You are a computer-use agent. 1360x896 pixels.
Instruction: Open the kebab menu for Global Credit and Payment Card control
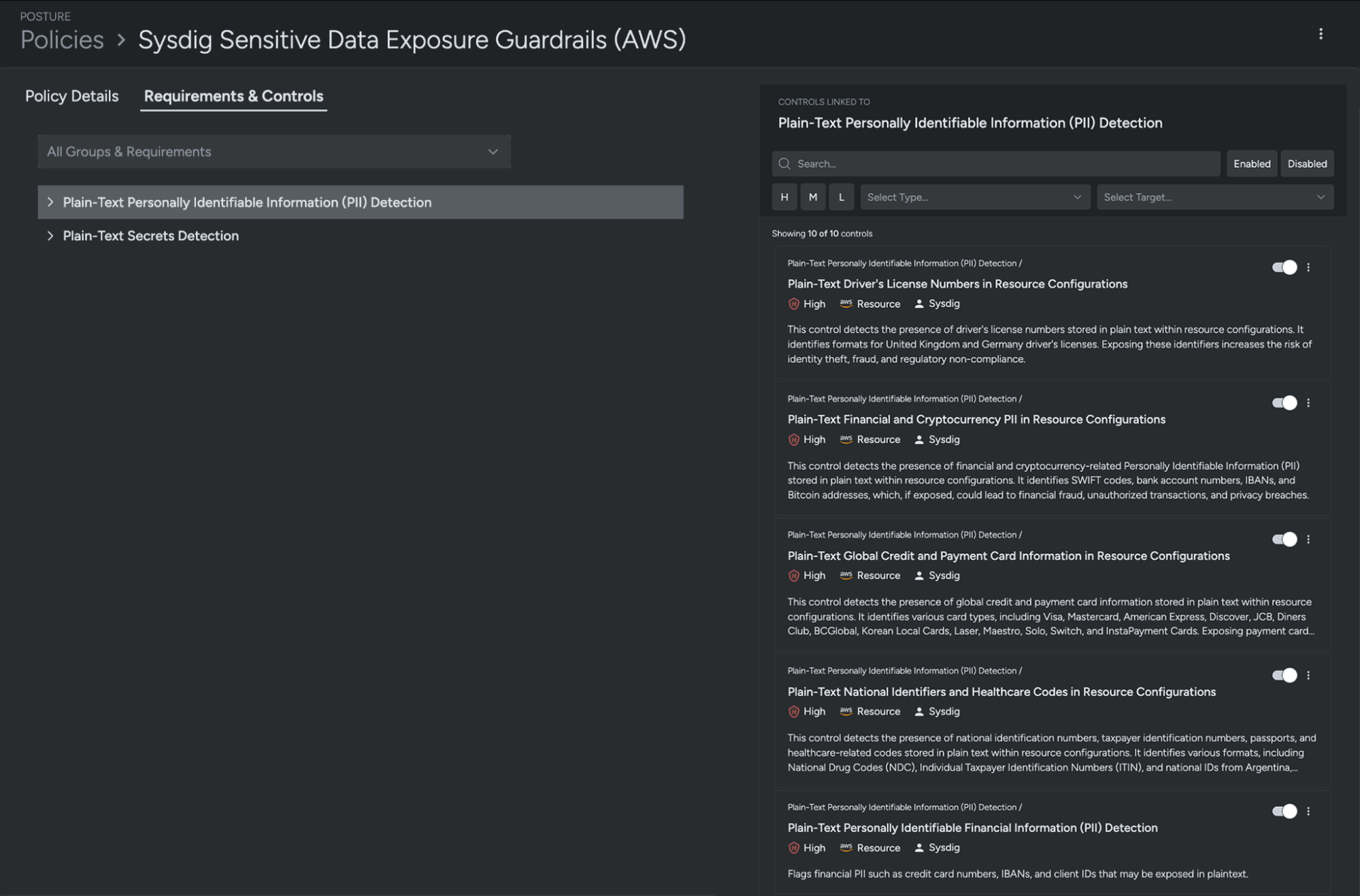pos(1308,540)
